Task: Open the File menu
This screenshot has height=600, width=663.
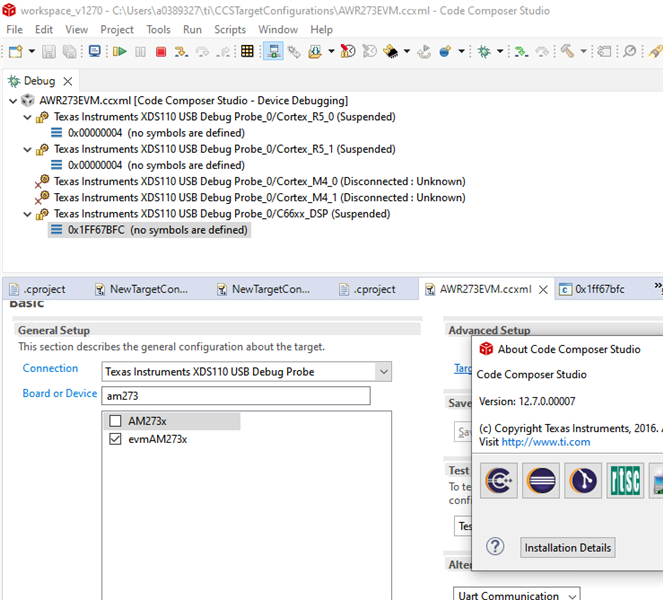Action: 14,30
